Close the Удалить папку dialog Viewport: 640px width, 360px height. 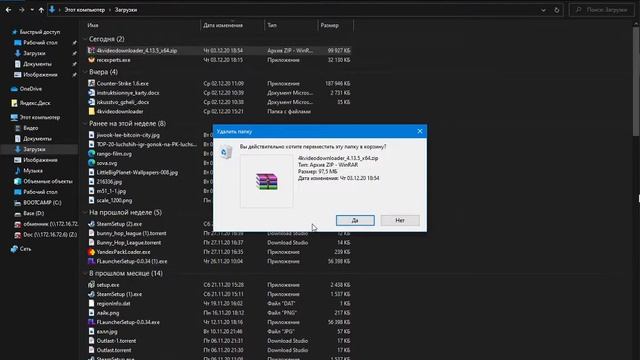point(420,131)
